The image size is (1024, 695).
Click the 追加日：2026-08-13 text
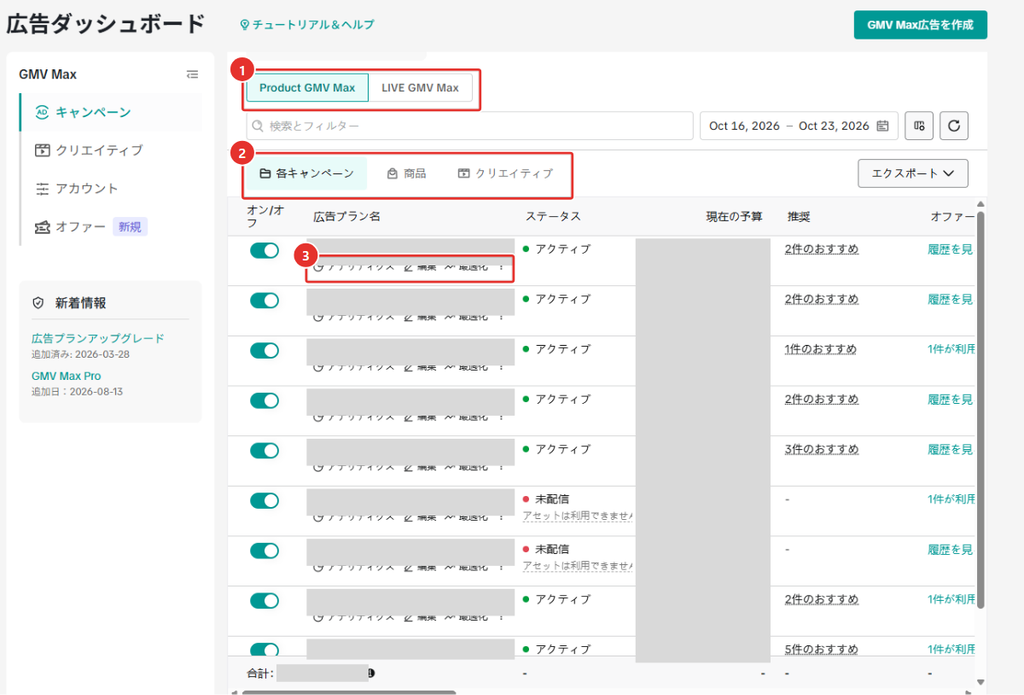pos(77,392)
